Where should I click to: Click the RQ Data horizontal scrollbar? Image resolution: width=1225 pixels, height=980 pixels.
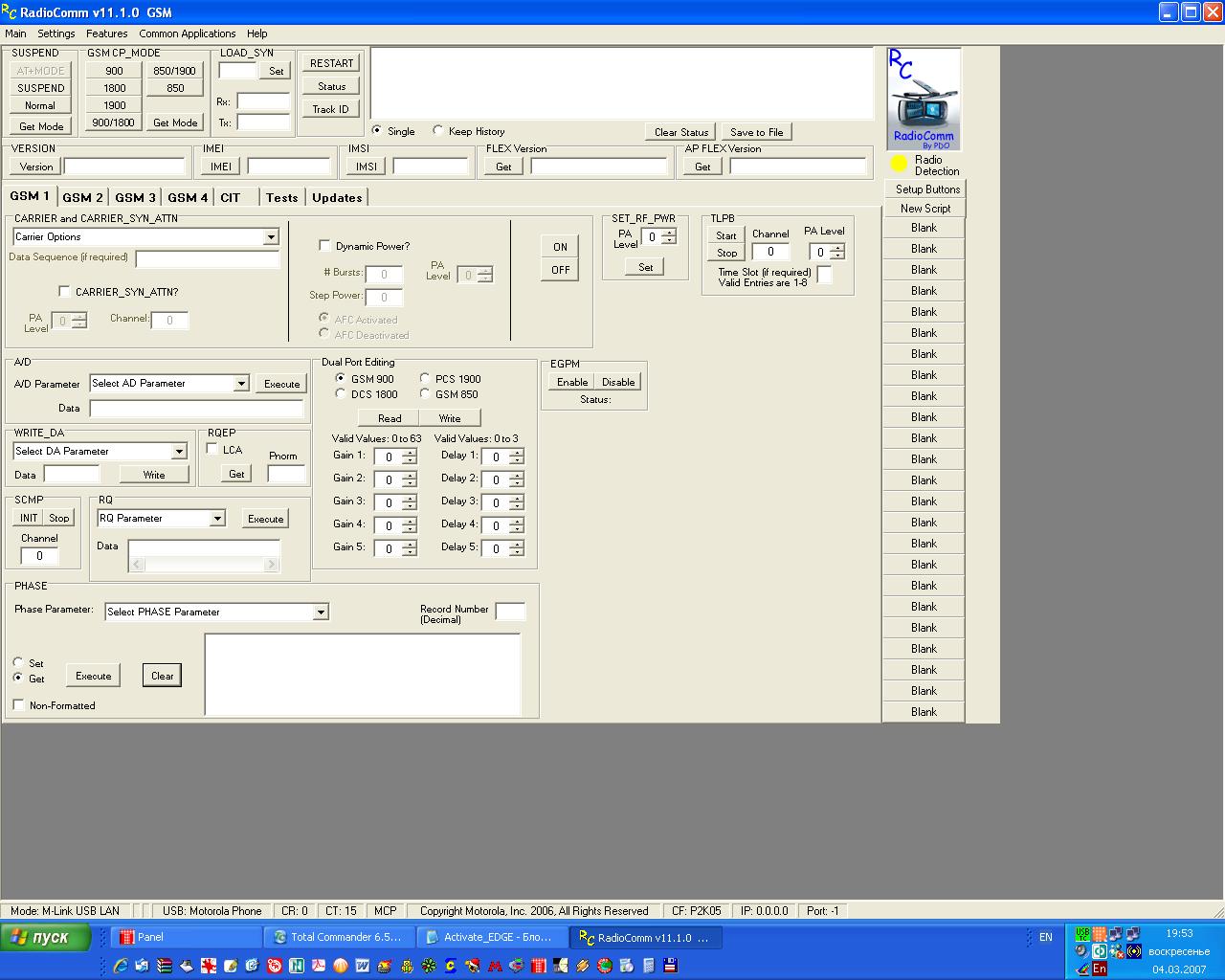(204, 565)
